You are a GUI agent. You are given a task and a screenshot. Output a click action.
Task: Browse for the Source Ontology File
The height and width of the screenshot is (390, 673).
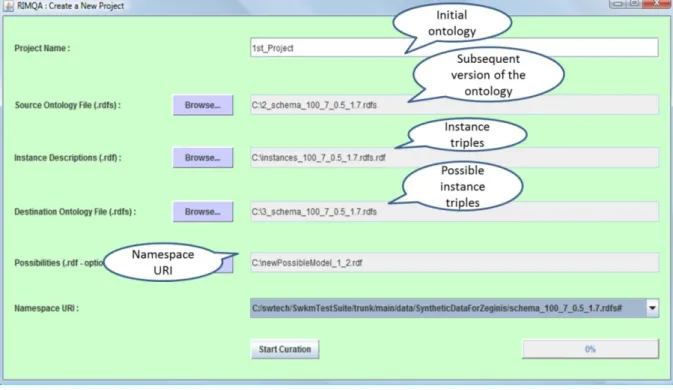point(203,105)
